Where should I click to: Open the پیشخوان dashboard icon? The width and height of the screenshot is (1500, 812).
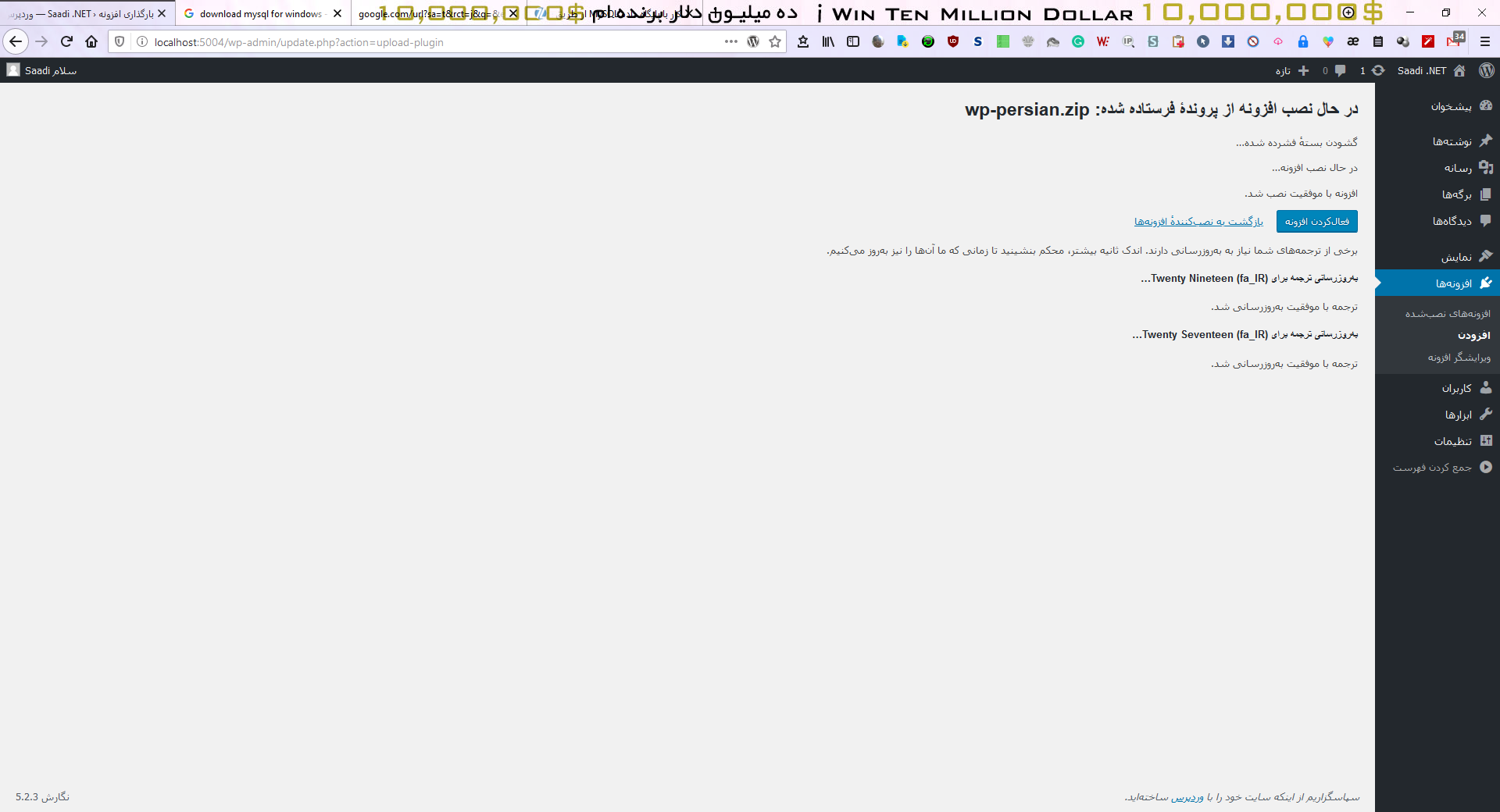(x=1487, y=105)
